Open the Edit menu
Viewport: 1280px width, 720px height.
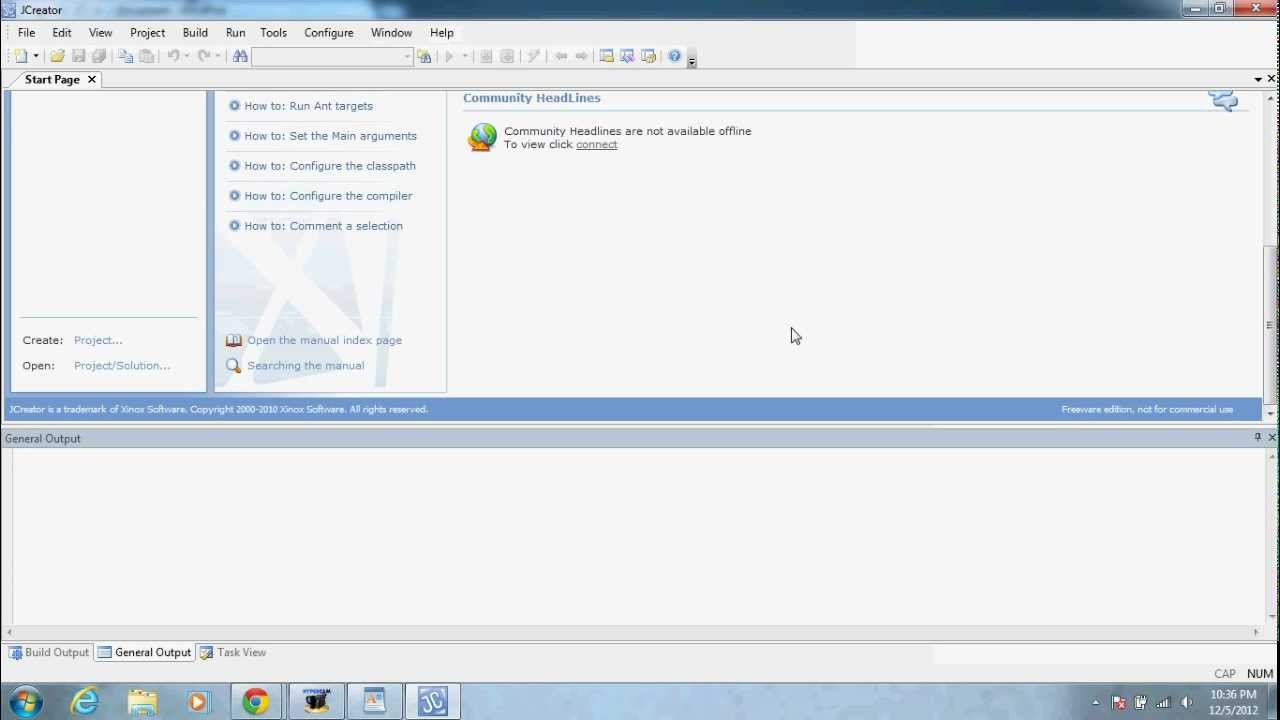(x=62, y=33)
